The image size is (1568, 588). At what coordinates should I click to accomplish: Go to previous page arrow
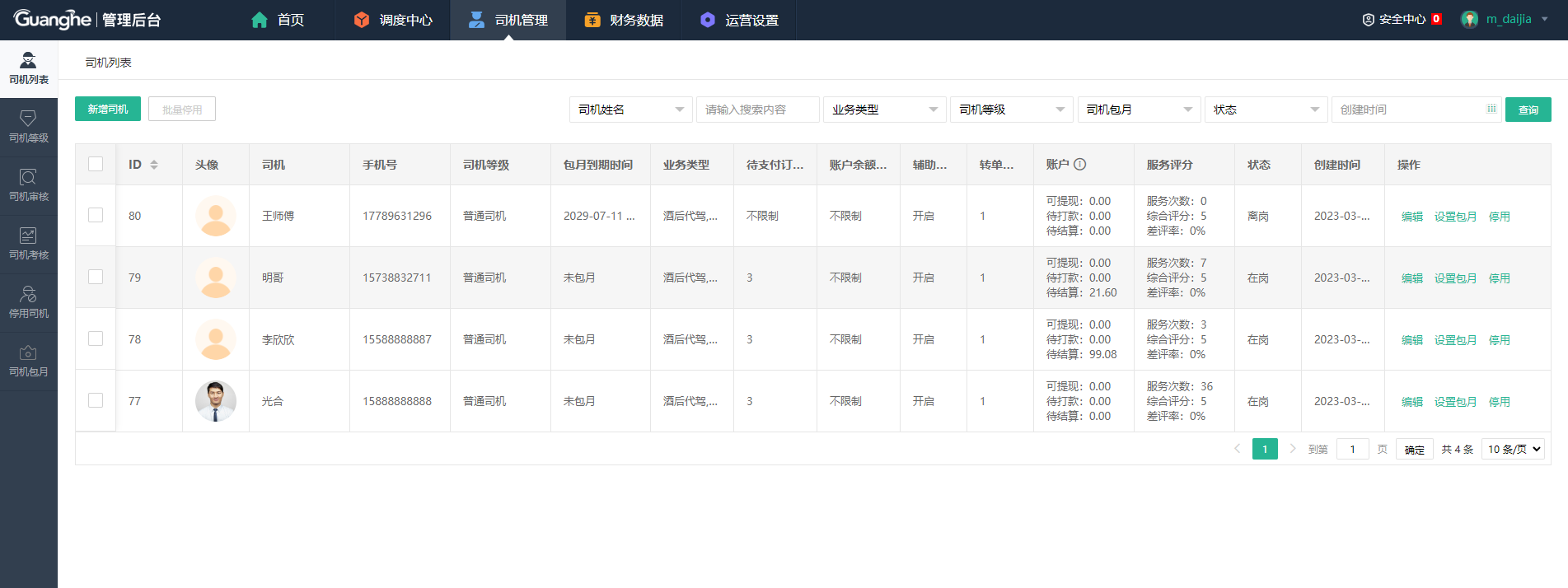(x=1237, y=449)
